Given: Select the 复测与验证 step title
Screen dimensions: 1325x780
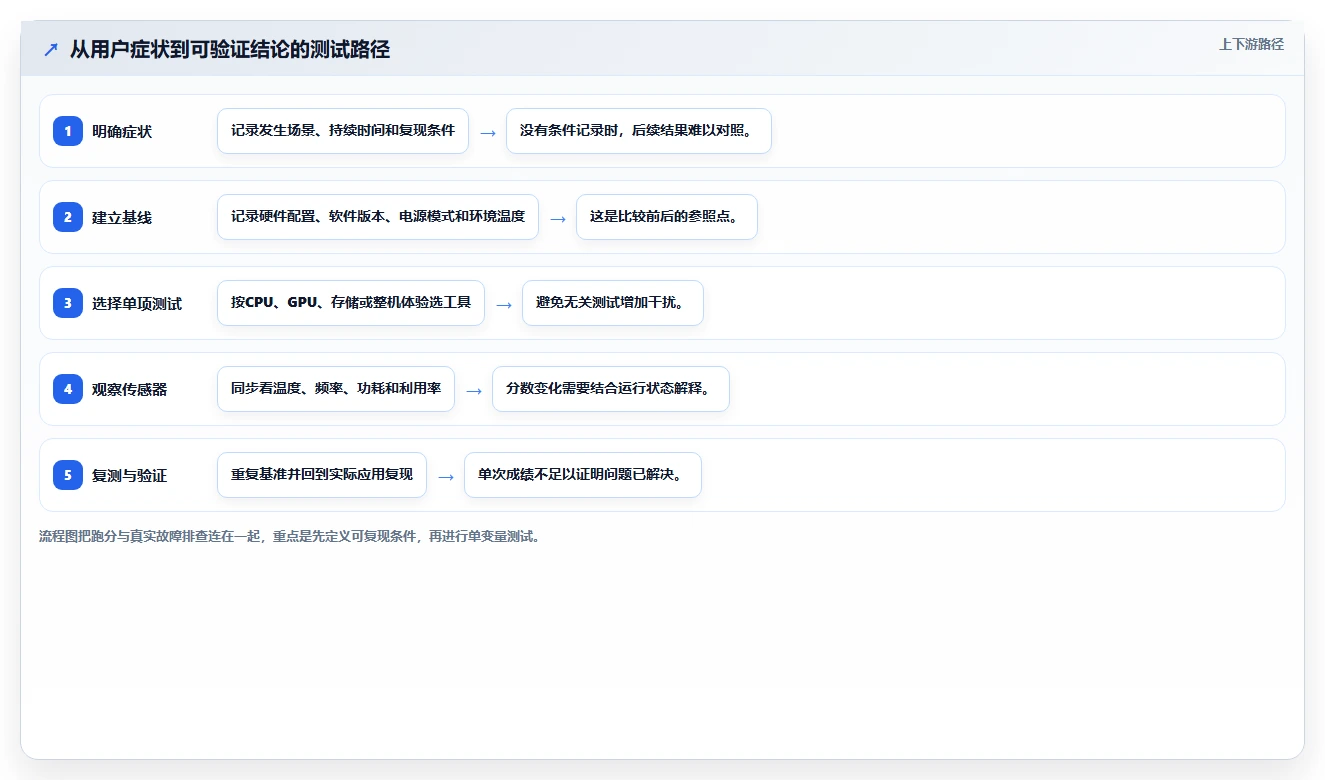Looking at the screenshot, I should pos(130,475).
